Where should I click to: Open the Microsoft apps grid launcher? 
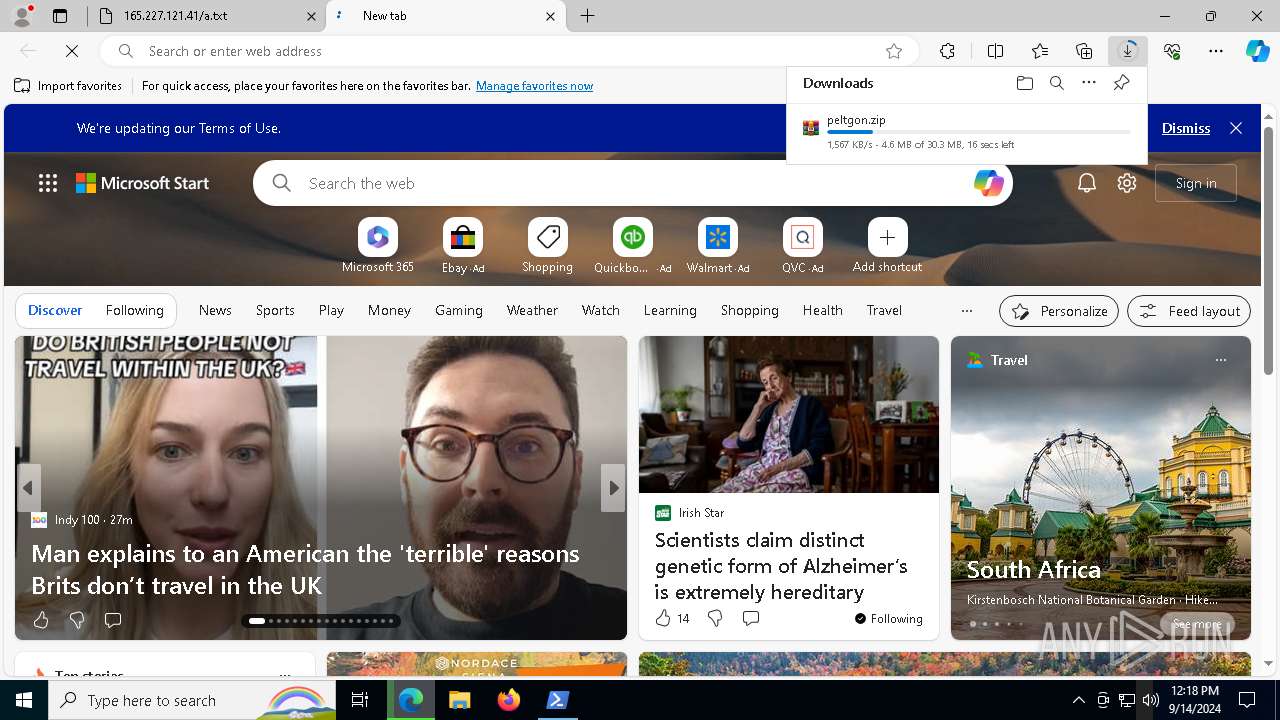[48, 183]
